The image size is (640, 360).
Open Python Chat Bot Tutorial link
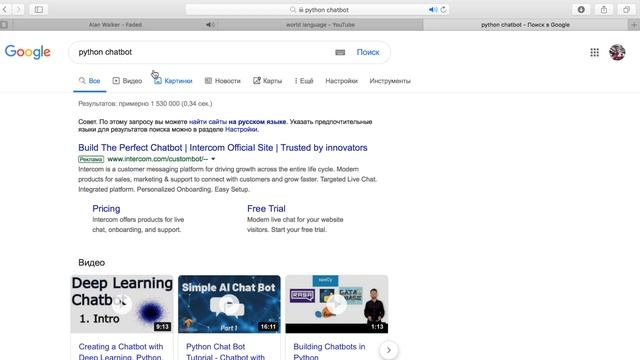(226, 351)
